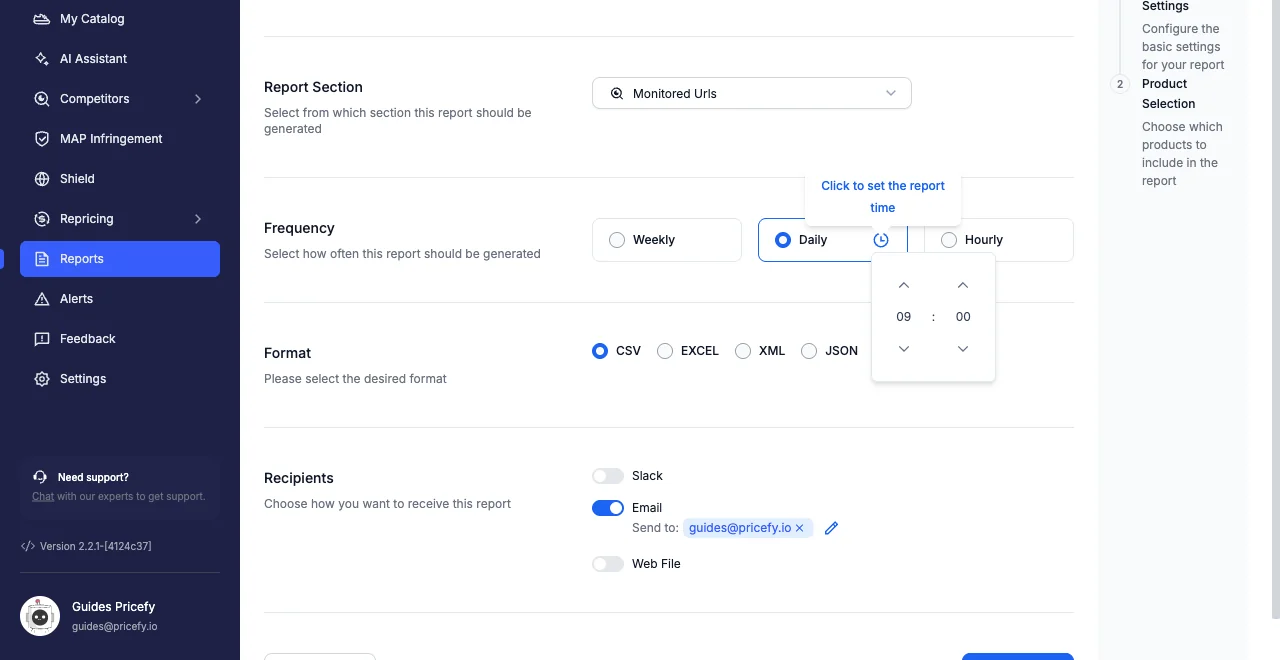This screenshot has width=1280, height=660.
Task: Click the Competitors magnifier icon
Action: 42,99
